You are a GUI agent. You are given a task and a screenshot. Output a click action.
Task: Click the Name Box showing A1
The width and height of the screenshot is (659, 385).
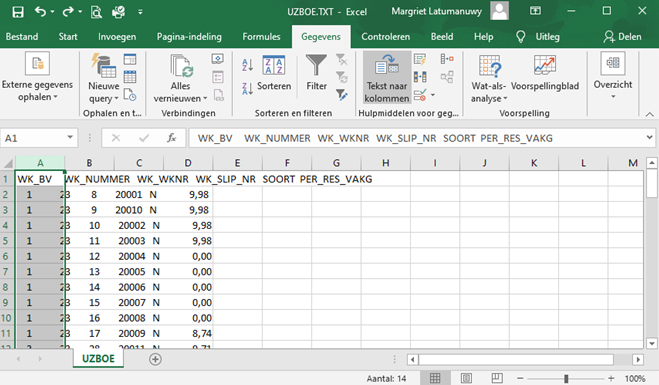point(34,138)
